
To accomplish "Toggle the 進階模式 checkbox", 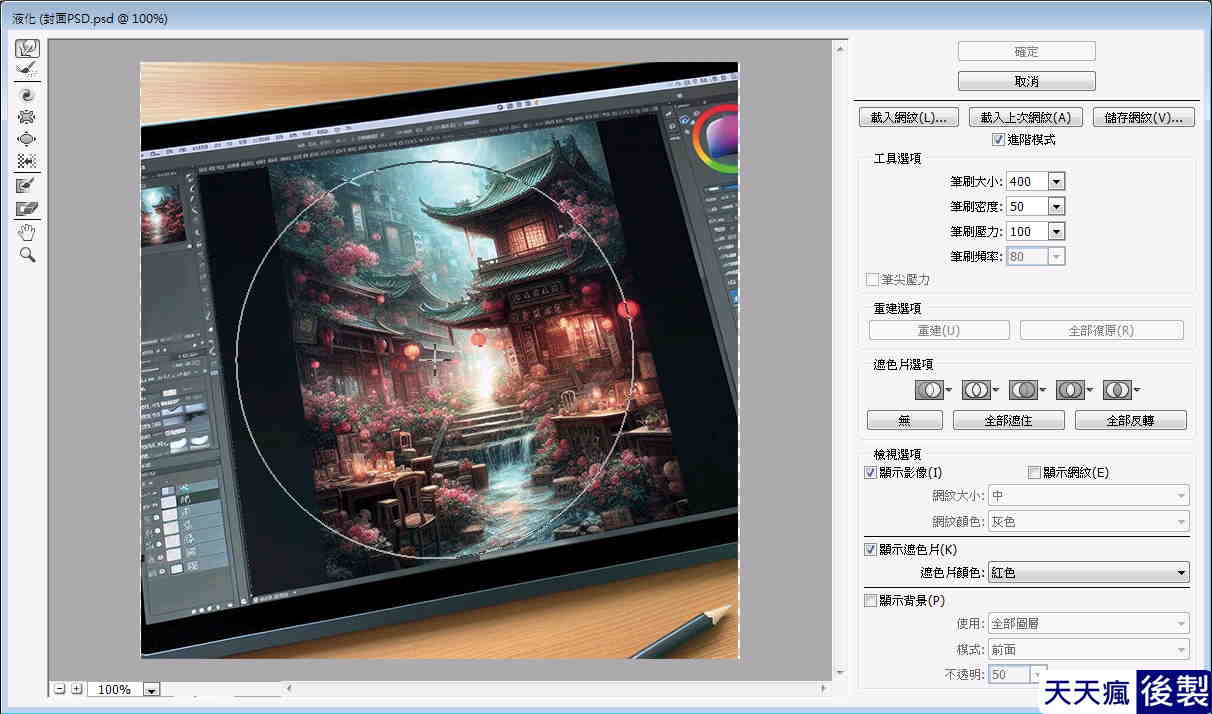I will coord(998,140).
